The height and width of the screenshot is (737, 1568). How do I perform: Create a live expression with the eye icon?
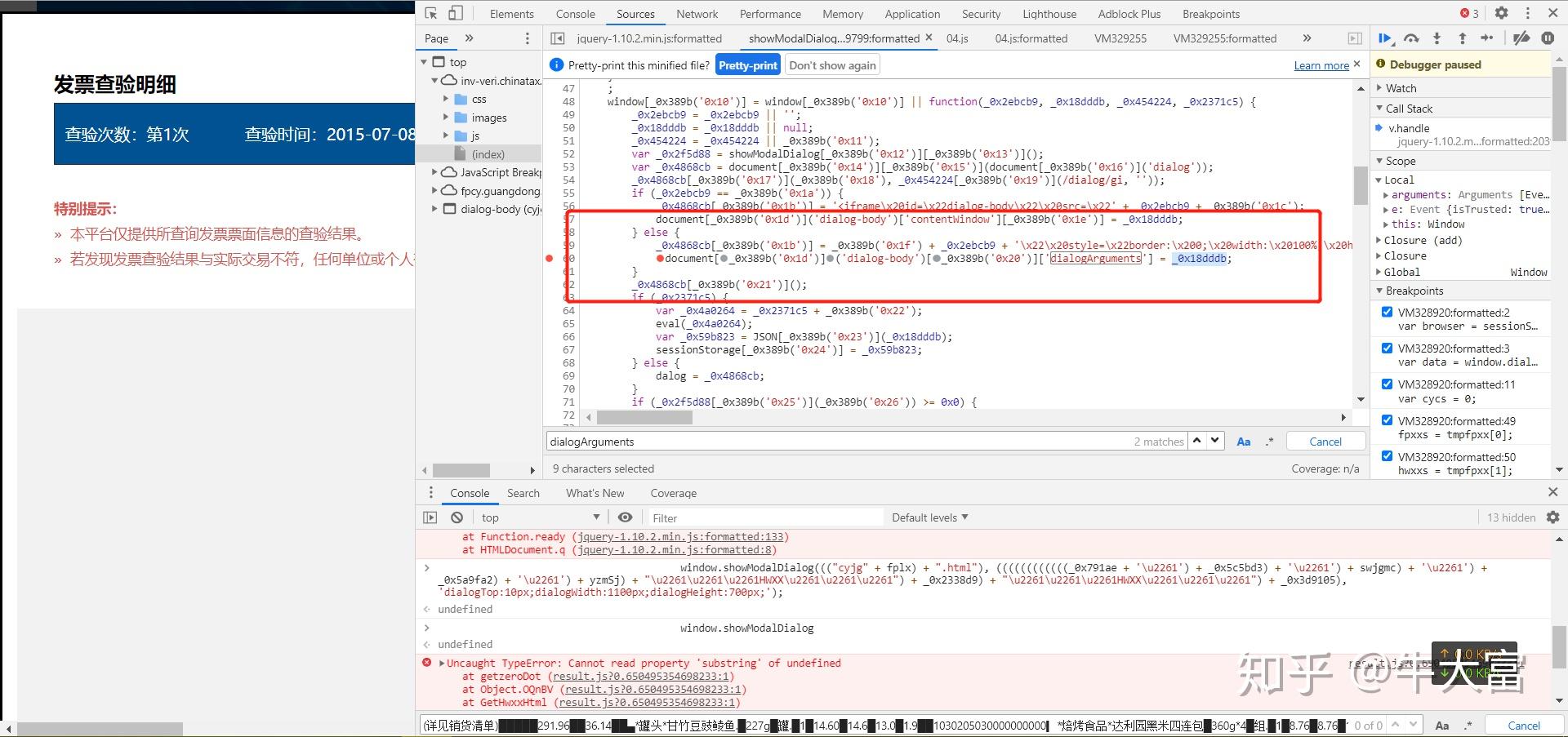626,517
